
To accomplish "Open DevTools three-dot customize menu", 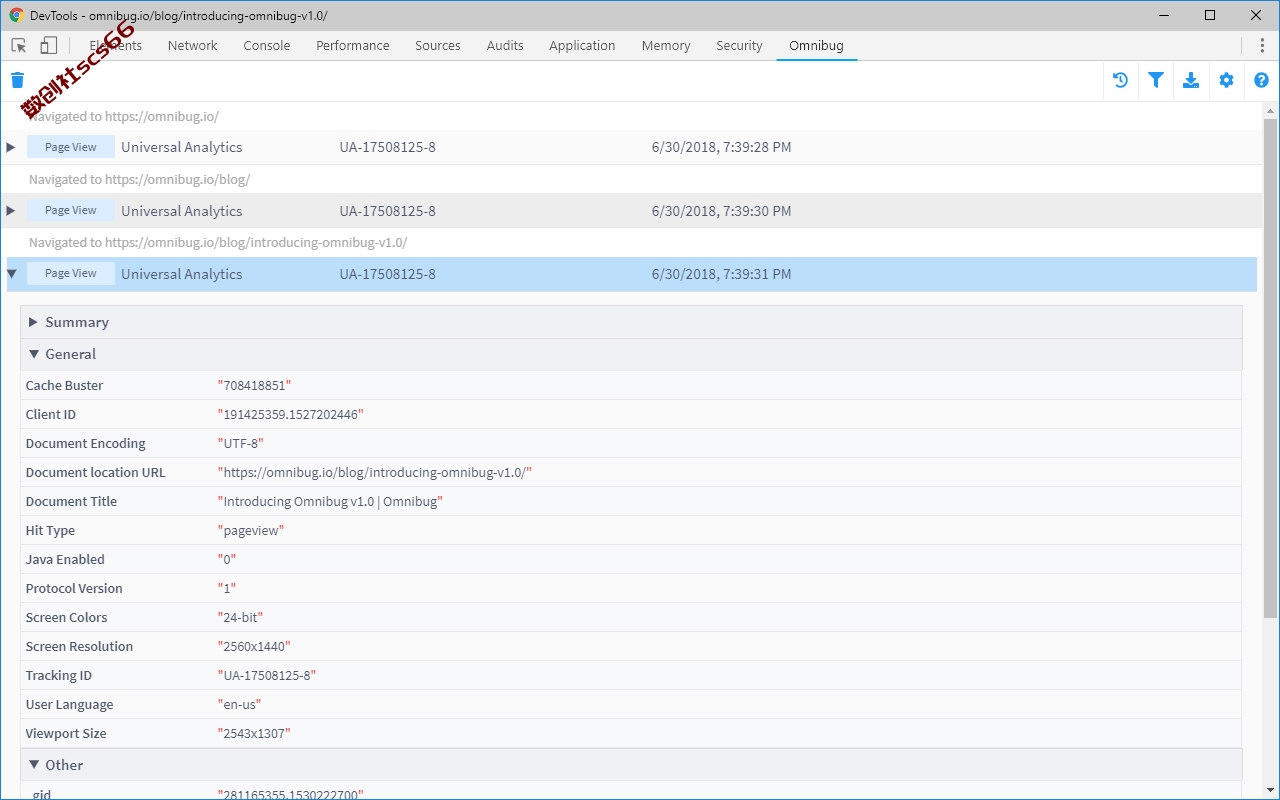I will click(1261, 45).
